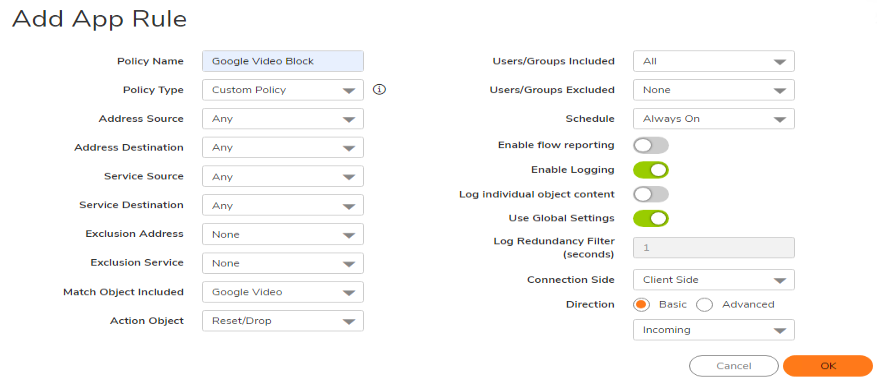Switch off Use Global Settings toggle
Viewport: 877px width, 383px height.
(650, 219)
